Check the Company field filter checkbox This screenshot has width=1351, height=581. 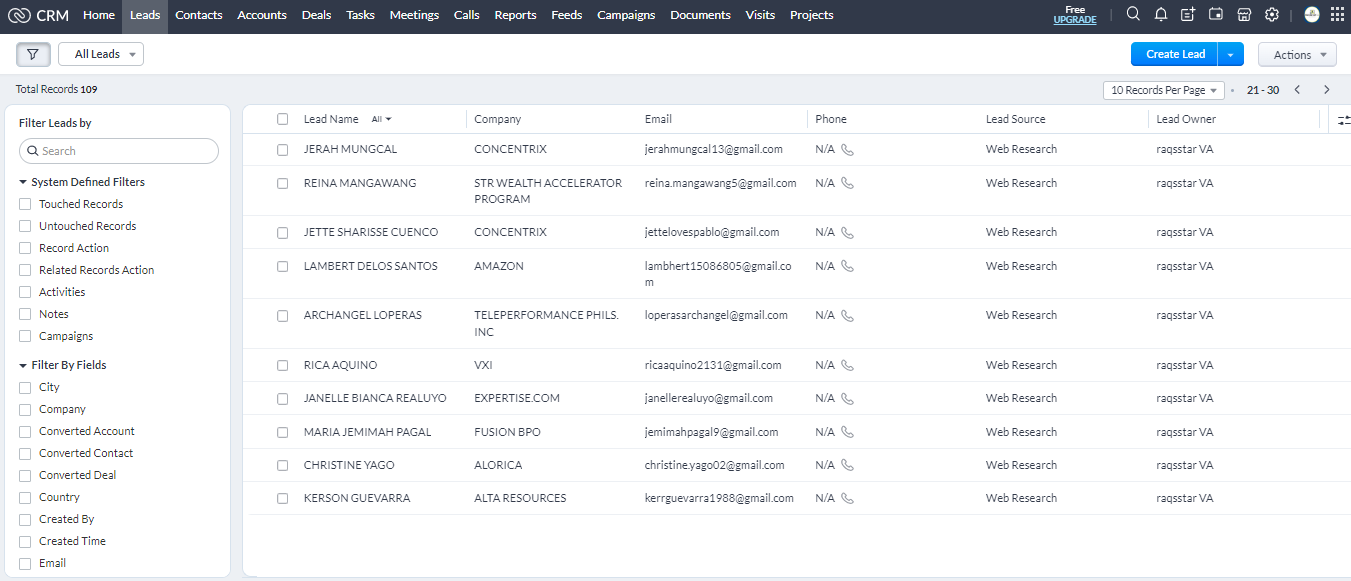coord(25,409)
